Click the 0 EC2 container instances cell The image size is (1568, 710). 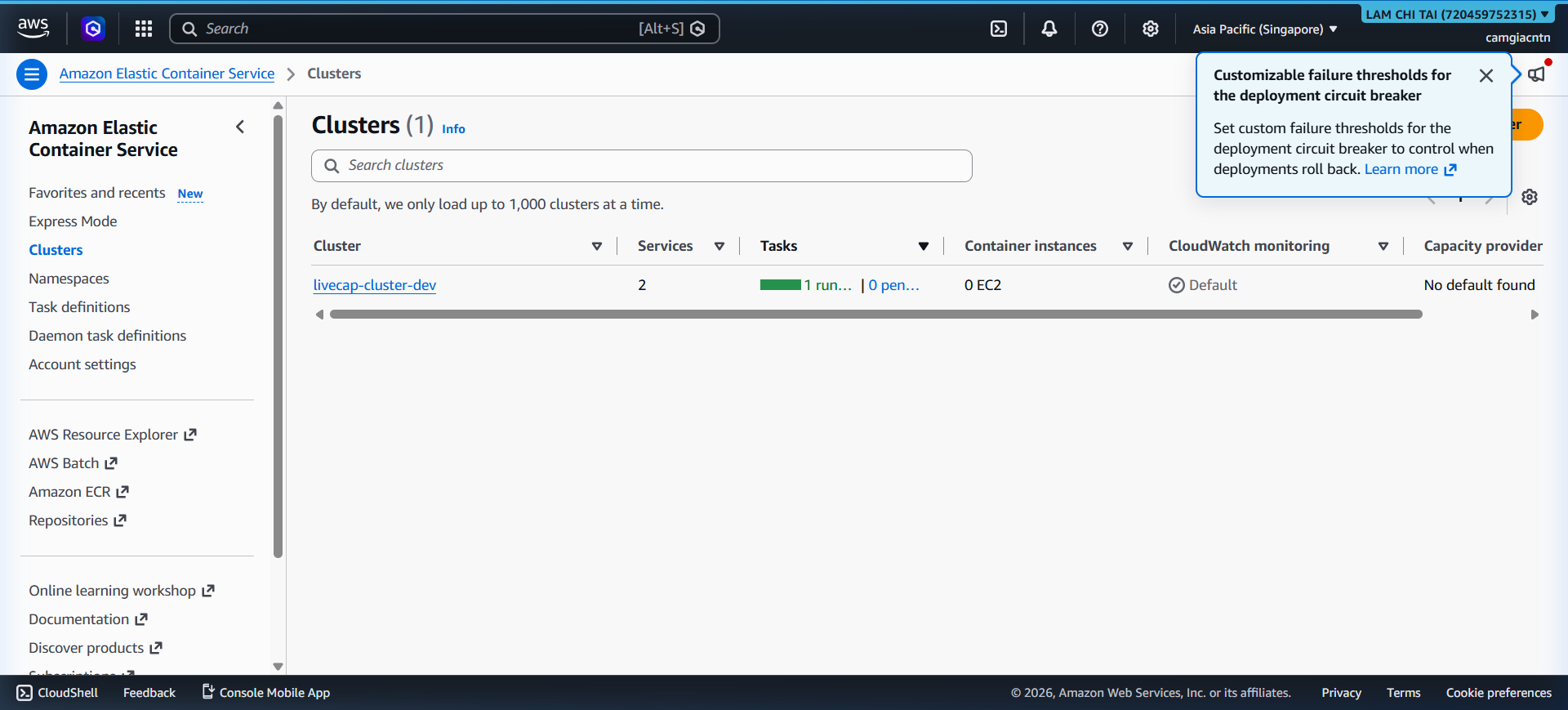982,285
